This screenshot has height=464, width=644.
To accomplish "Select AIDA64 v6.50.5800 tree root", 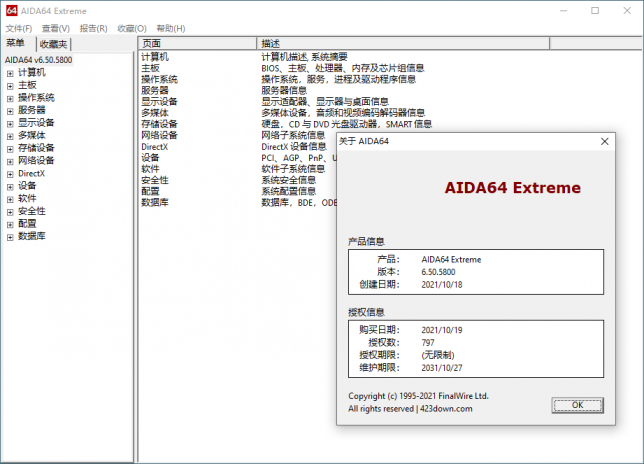I will [x=38, y=60].
